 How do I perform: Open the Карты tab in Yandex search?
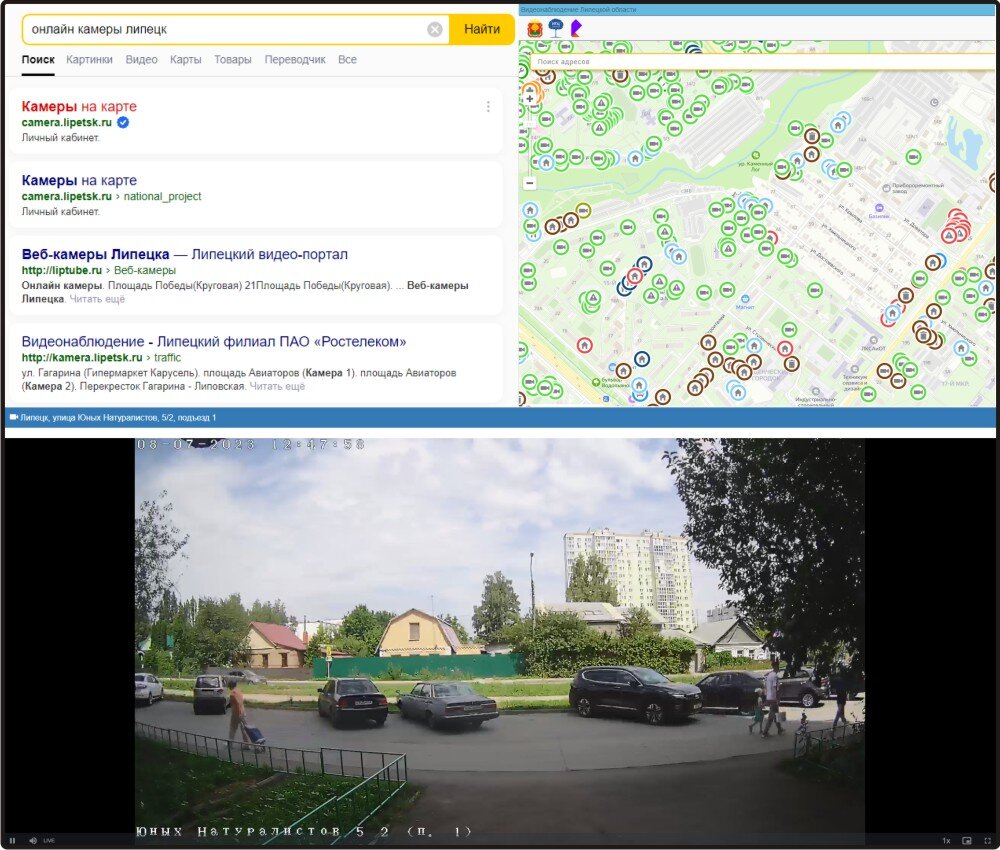point(186,60)
